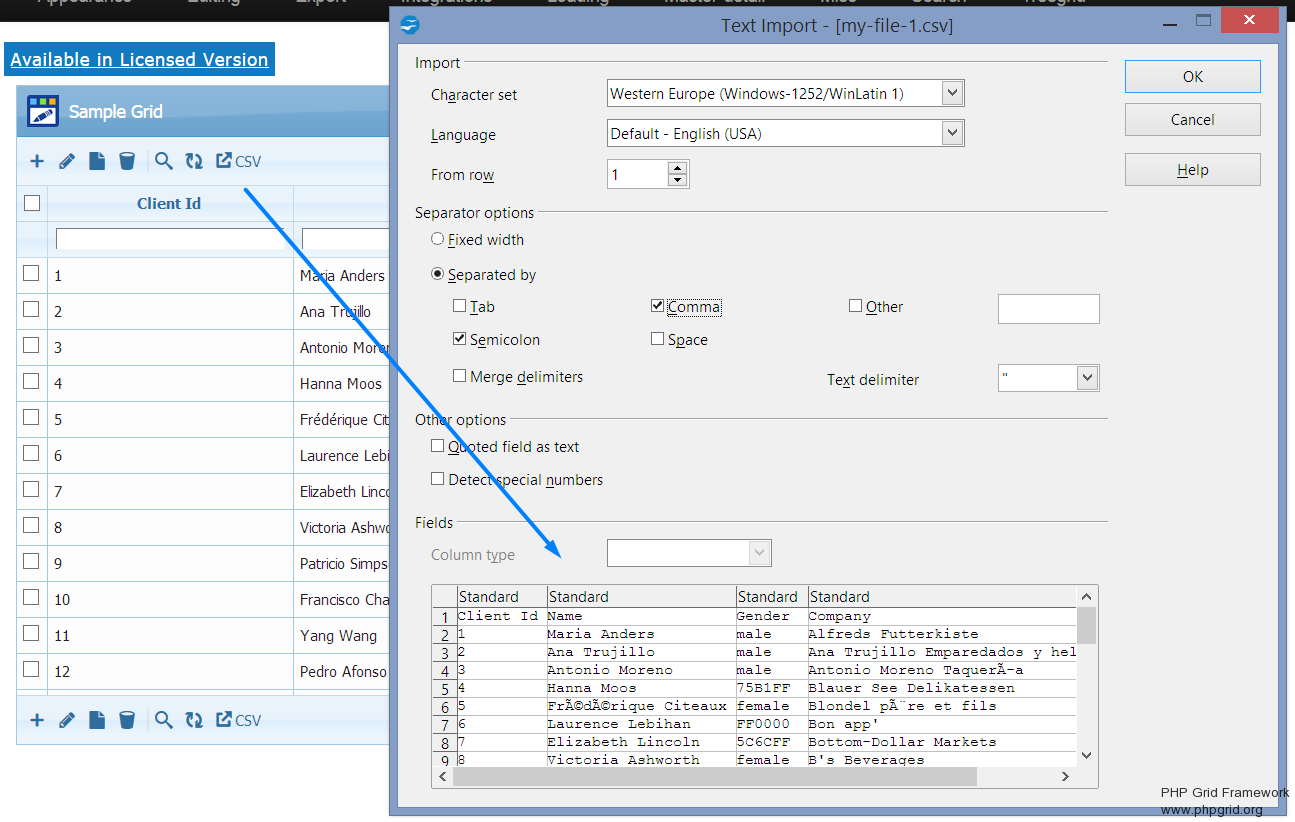Click the trash delete icon in top grid toolbar
This screenshot has width=1295, height=822.
(127, 161)
